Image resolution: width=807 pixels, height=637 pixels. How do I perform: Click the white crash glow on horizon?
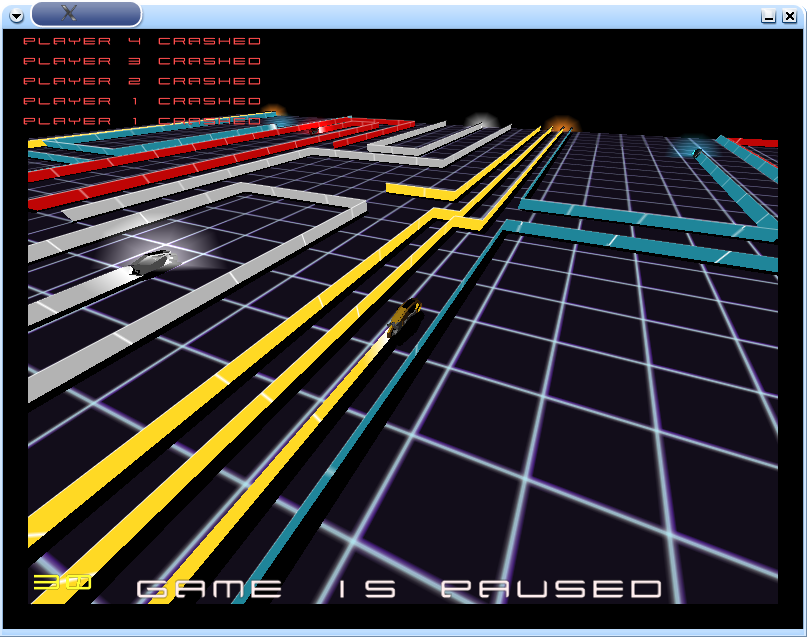coord(481,122)
